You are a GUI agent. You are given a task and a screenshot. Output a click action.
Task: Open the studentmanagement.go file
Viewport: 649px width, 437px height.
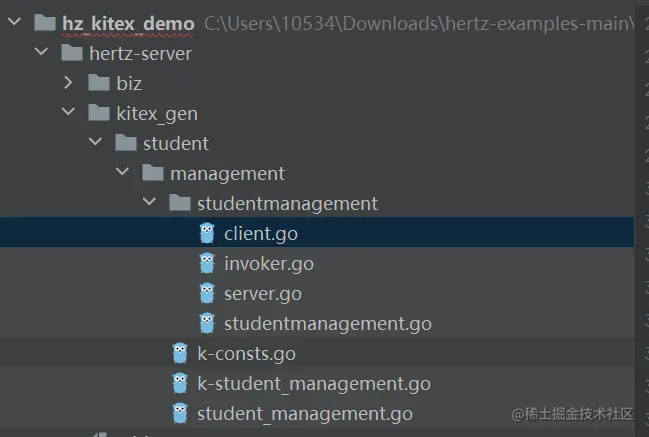[x=328, y=324]
